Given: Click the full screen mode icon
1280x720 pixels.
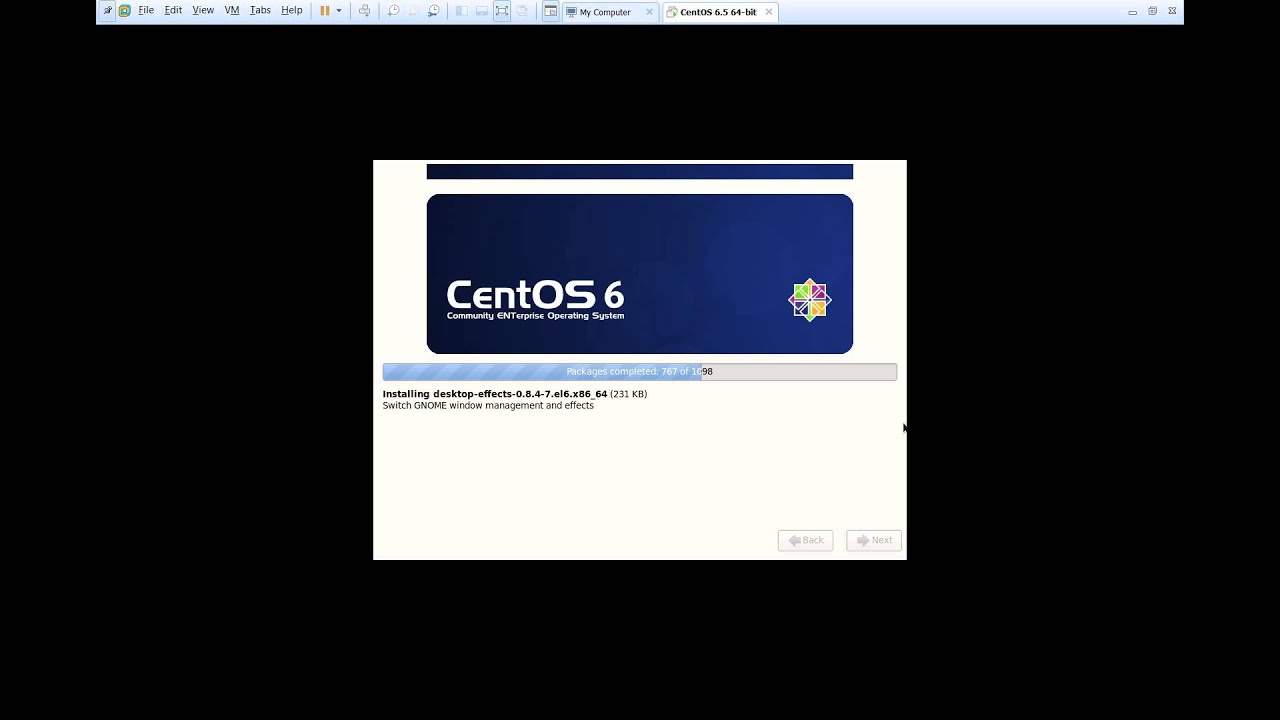Looking at the screenshot, I should point(502,11).
